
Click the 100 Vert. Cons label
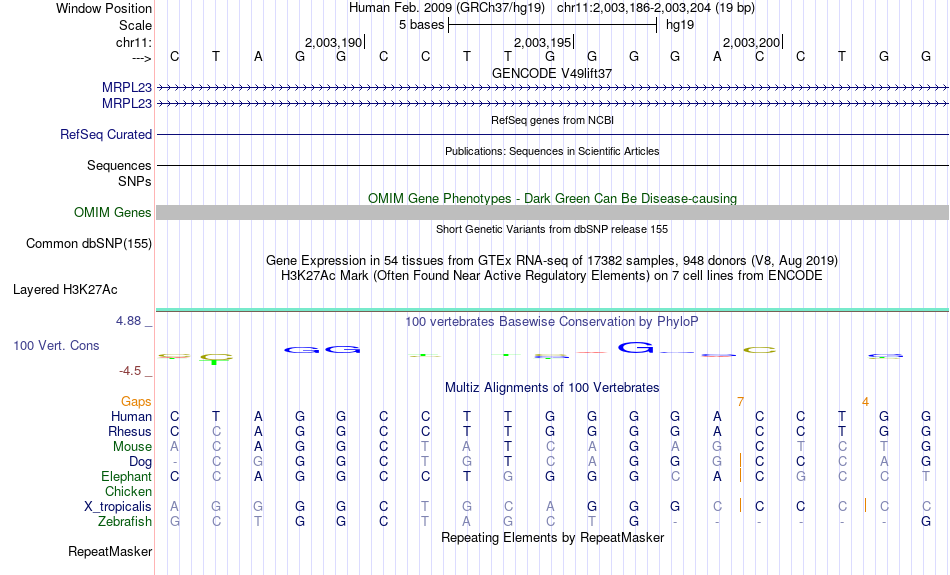(x=56, y=345)
